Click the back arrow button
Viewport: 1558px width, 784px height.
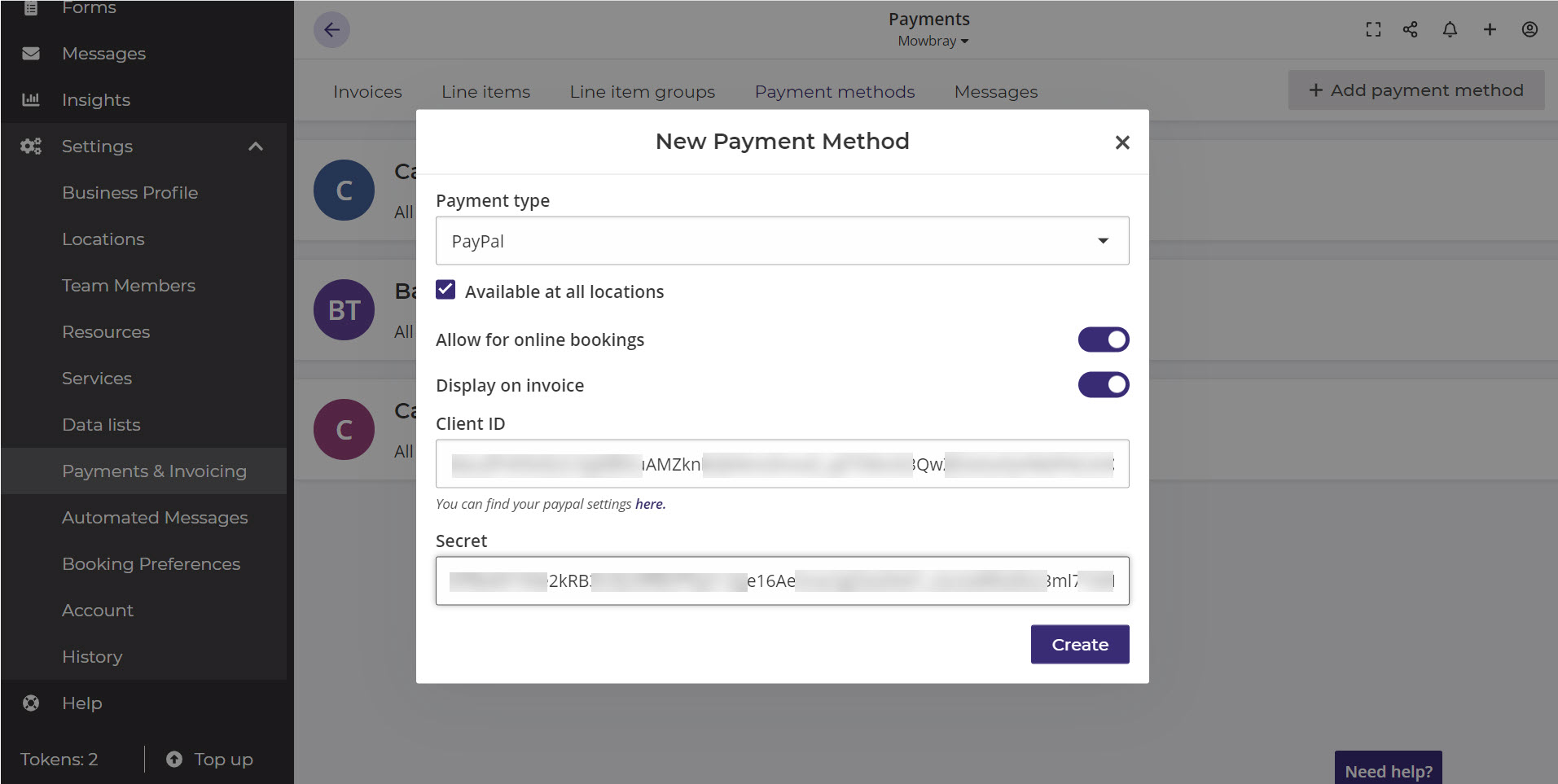point(331,30)
